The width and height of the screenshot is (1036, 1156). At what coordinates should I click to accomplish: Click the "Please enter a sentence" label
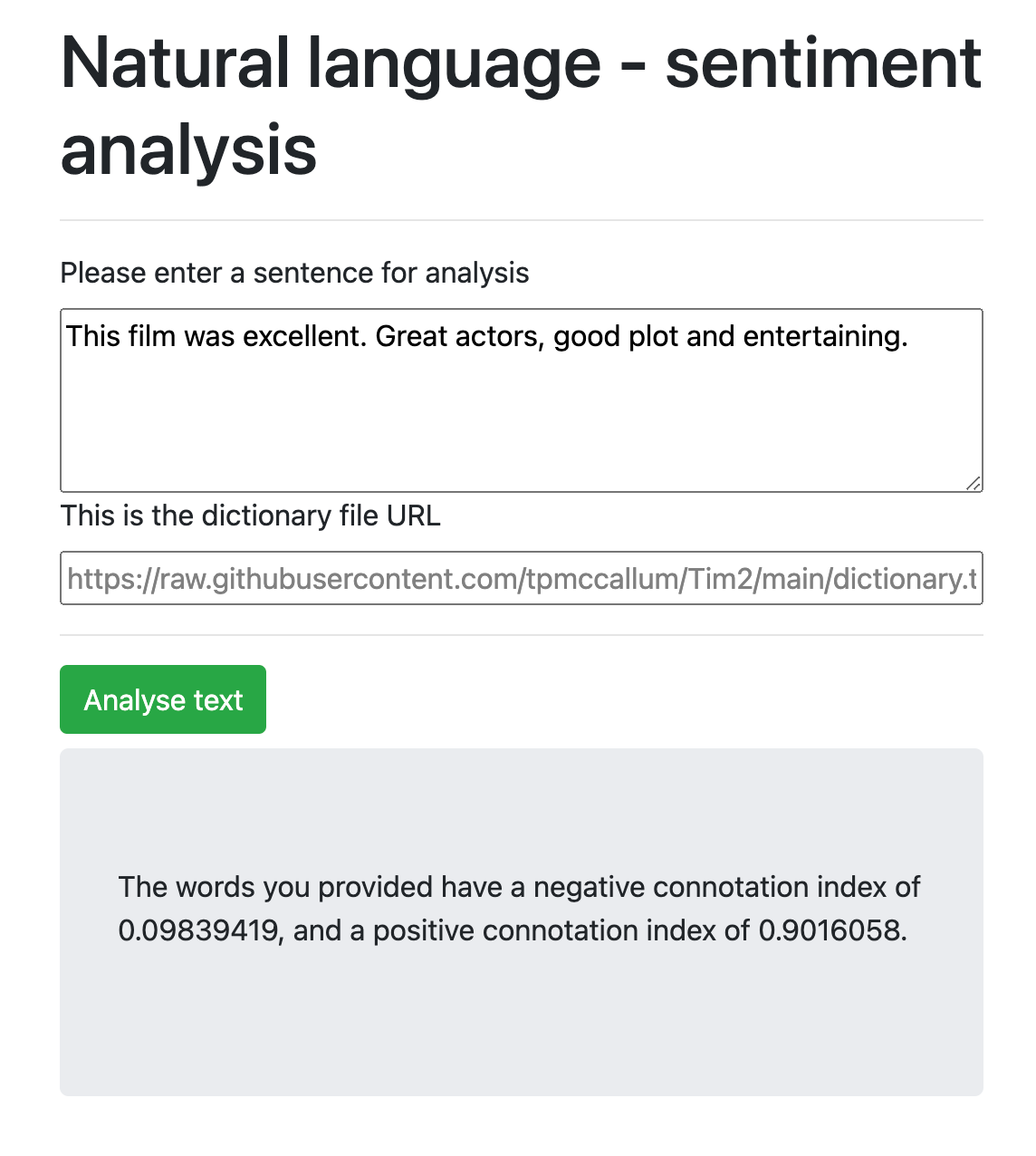pos(294,273)
